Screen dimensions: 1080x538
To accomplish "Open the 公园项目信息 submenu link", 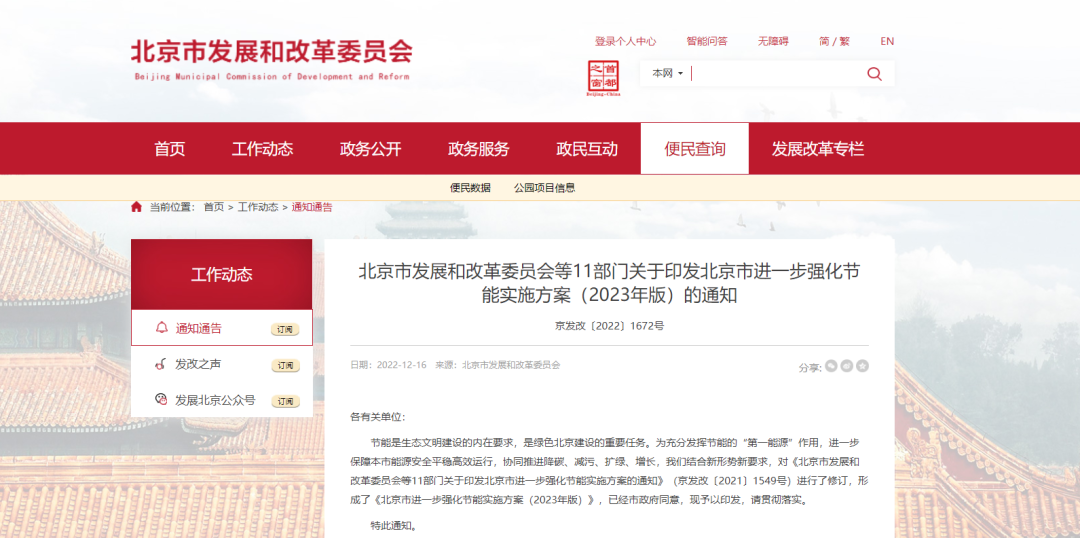I will pyautogui.click(x=544, y=187).
